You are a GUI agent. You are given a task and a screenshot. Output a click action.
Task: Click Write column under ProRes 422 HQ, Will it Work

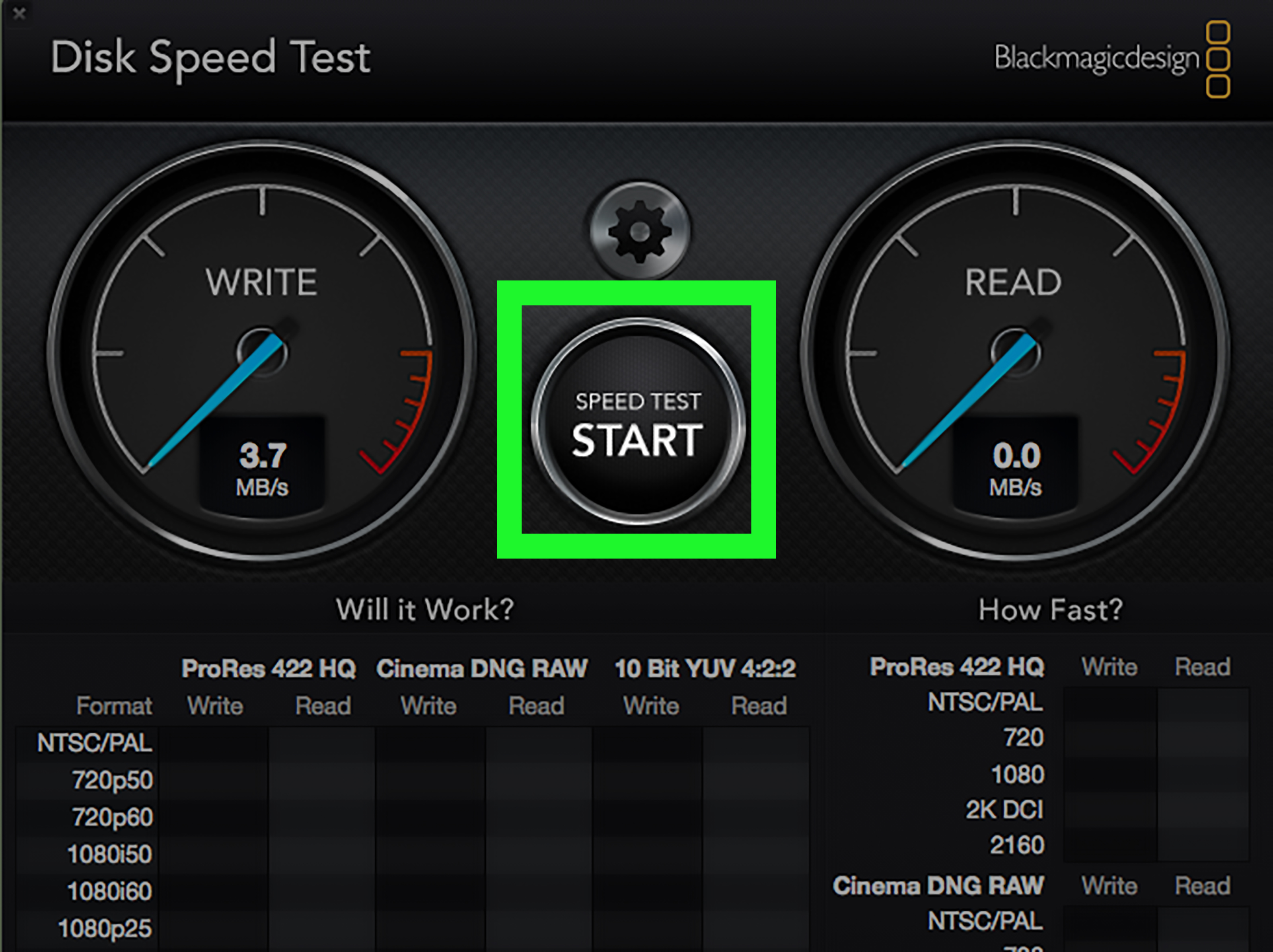[215, 706]
